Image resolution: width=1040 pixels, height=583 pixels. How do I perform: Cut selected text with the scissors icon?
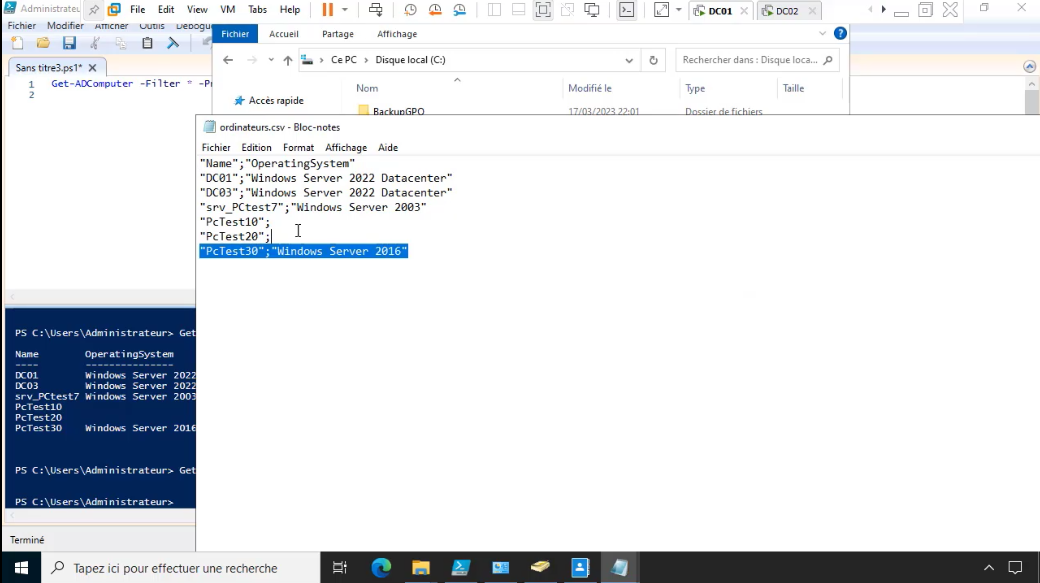coord(95,43)
